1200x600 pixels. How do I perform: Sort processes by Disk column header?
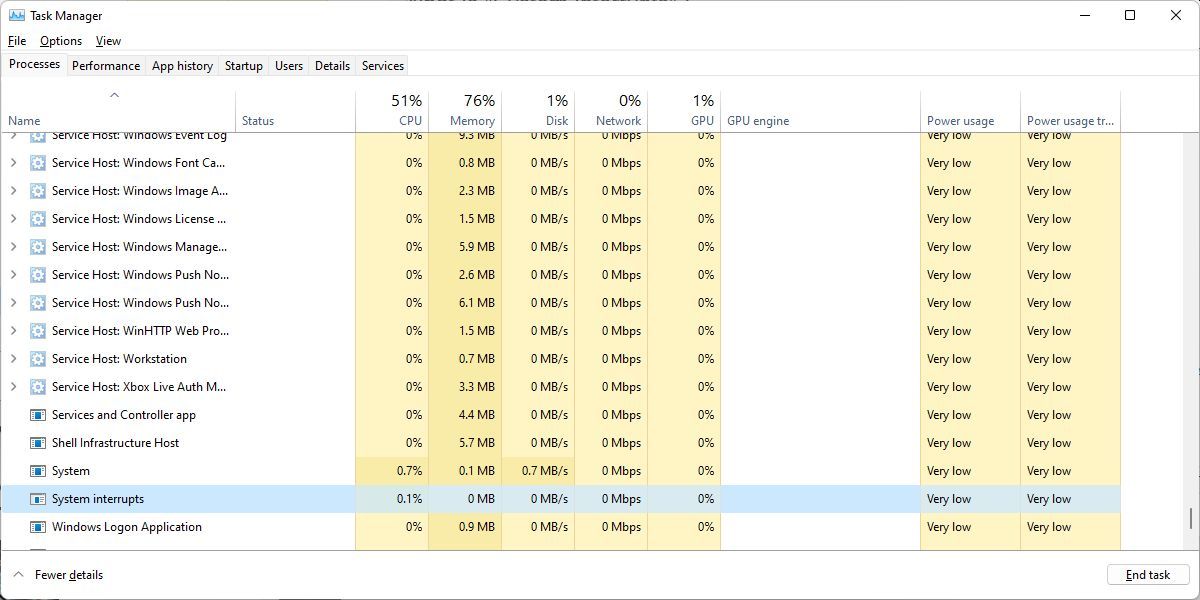[538, 111]
